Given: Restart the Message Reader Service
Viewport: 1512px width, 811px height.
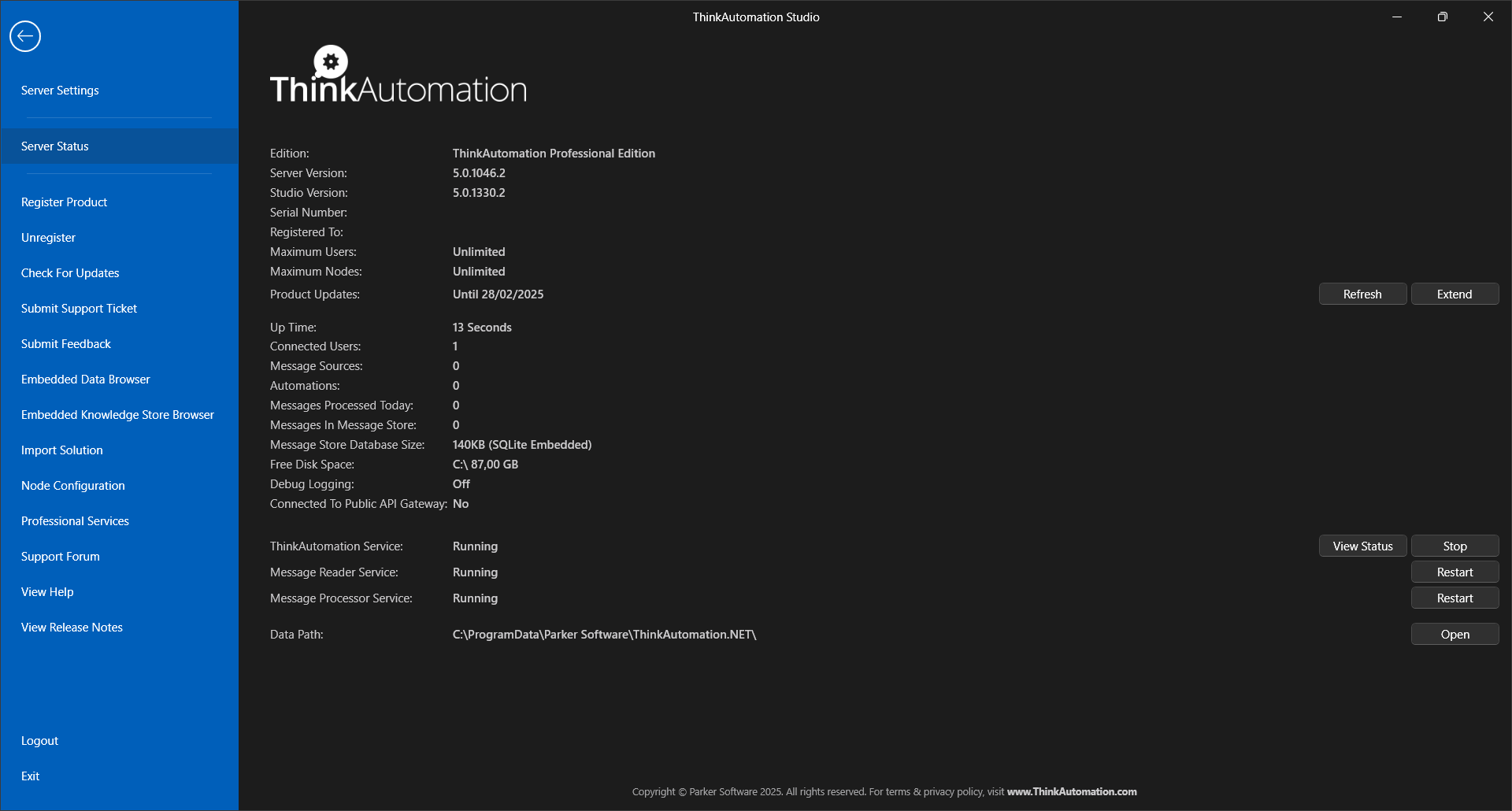Looking at the screenshot, I should tap(1455, 572).
